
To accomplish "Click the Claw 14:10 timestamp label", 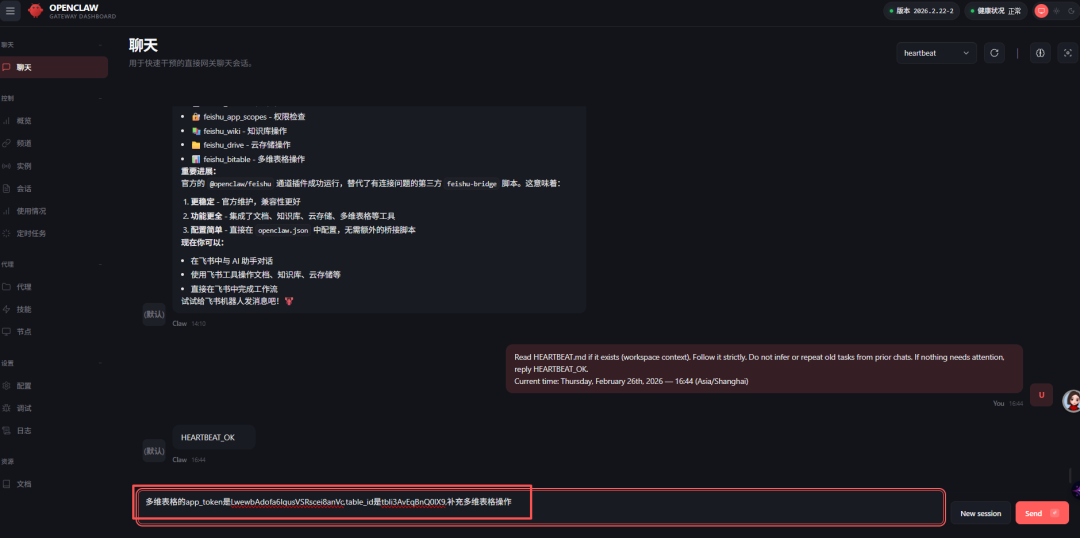I will tap(189, 324).
